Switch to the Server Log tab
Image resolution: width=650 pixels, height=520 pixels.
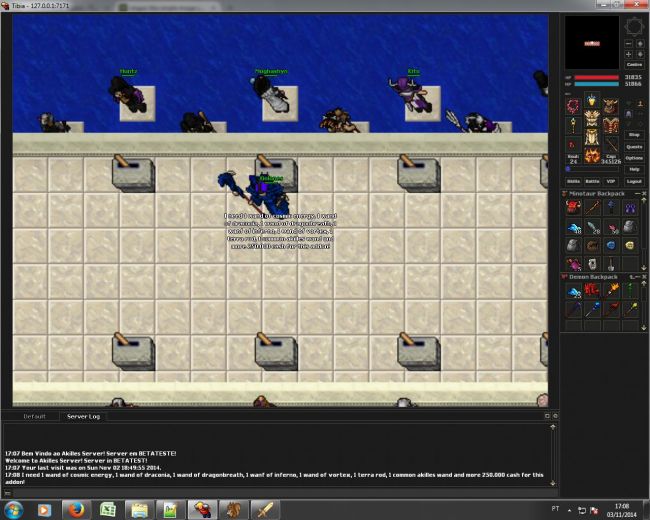(x=83, y=416)
